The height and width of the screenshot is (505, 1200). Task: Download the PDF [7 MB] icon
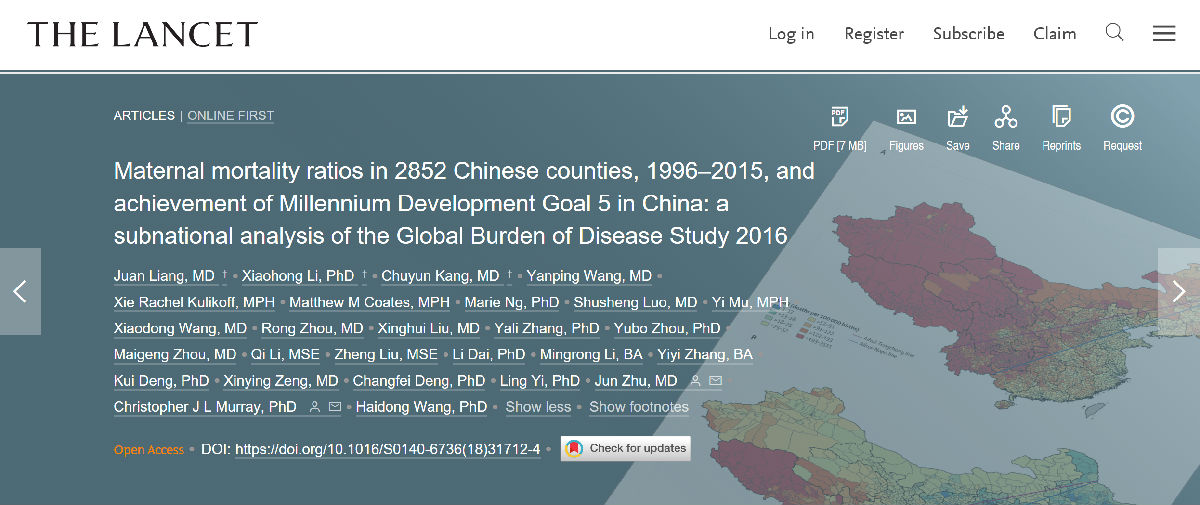[840, 117]
